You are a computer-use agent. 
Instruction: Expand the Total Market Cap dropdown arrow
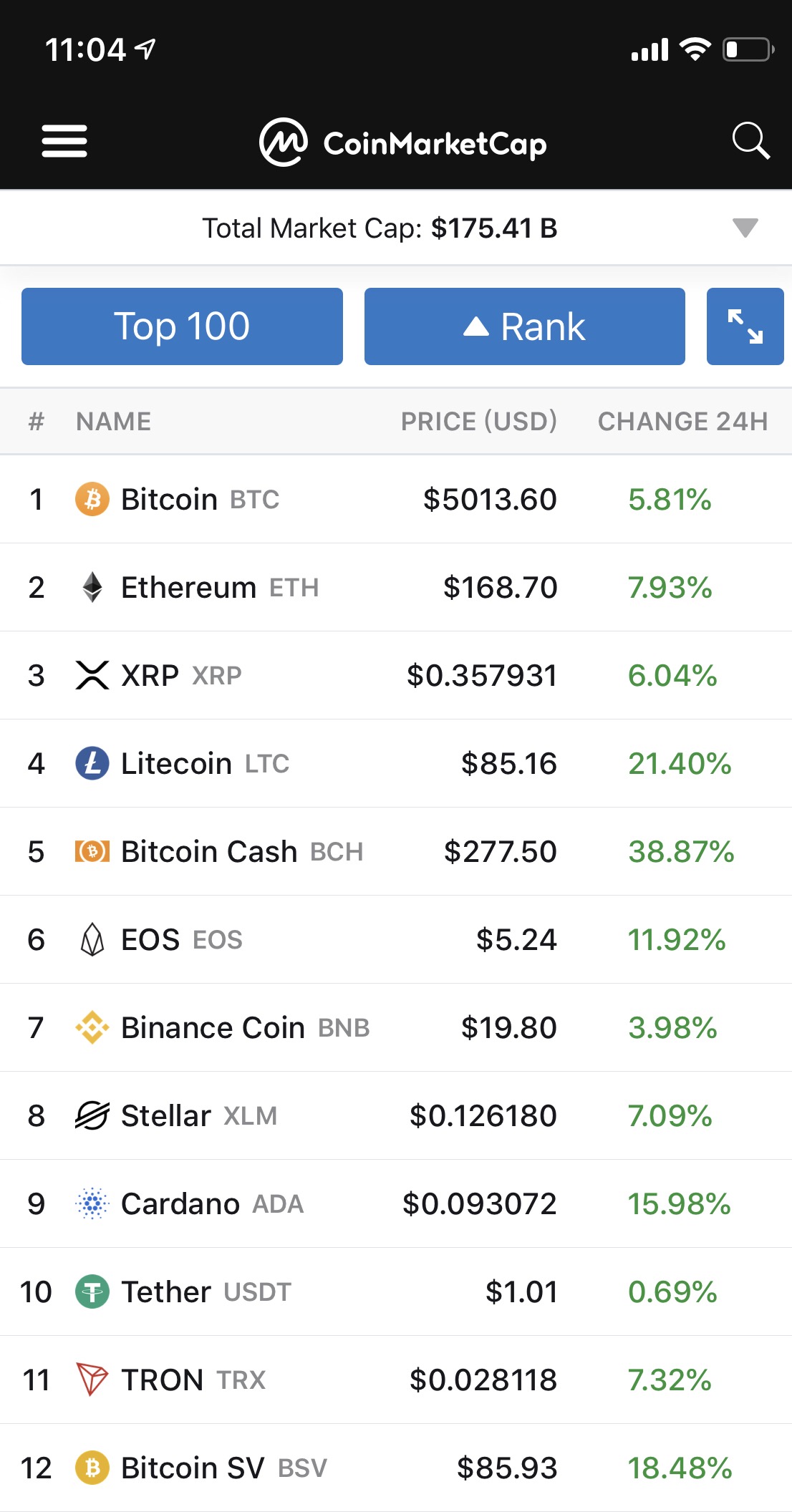point(745,228)
